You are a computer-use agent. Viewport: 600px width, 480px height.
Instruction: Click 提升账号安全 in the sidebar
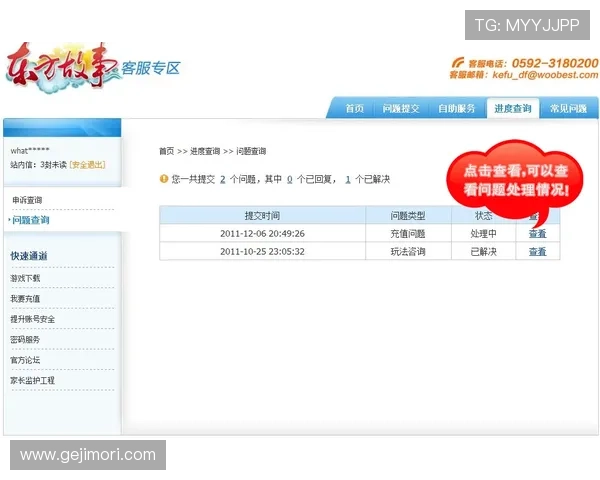coord(33,319)
